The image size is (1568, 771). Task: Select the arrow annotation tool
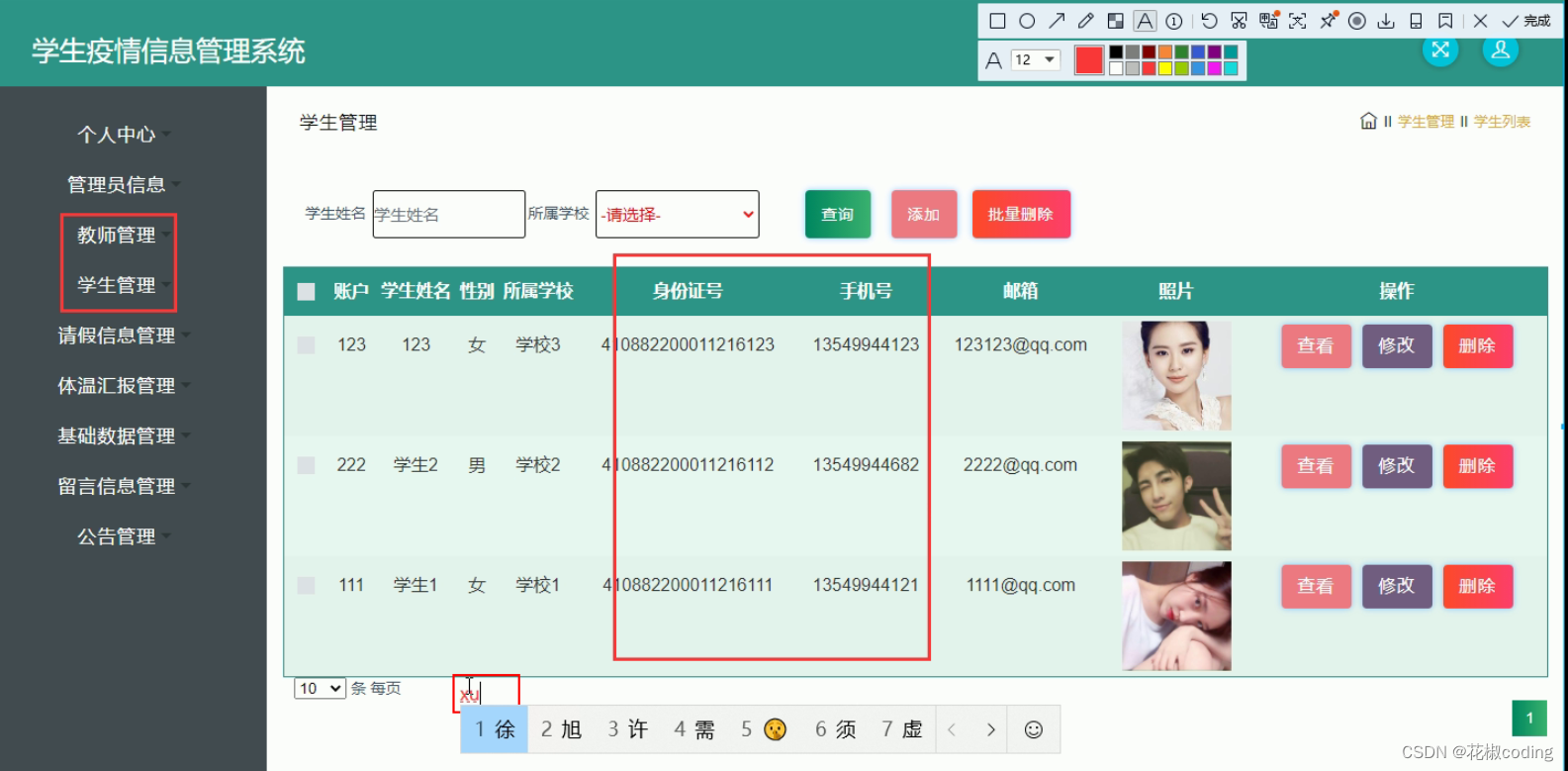(1057, 21)
